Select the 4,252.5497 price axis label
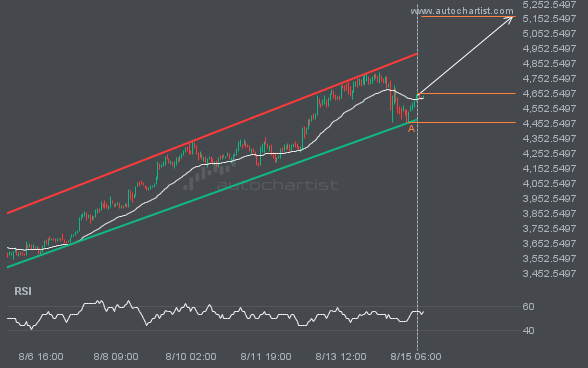 549,154
